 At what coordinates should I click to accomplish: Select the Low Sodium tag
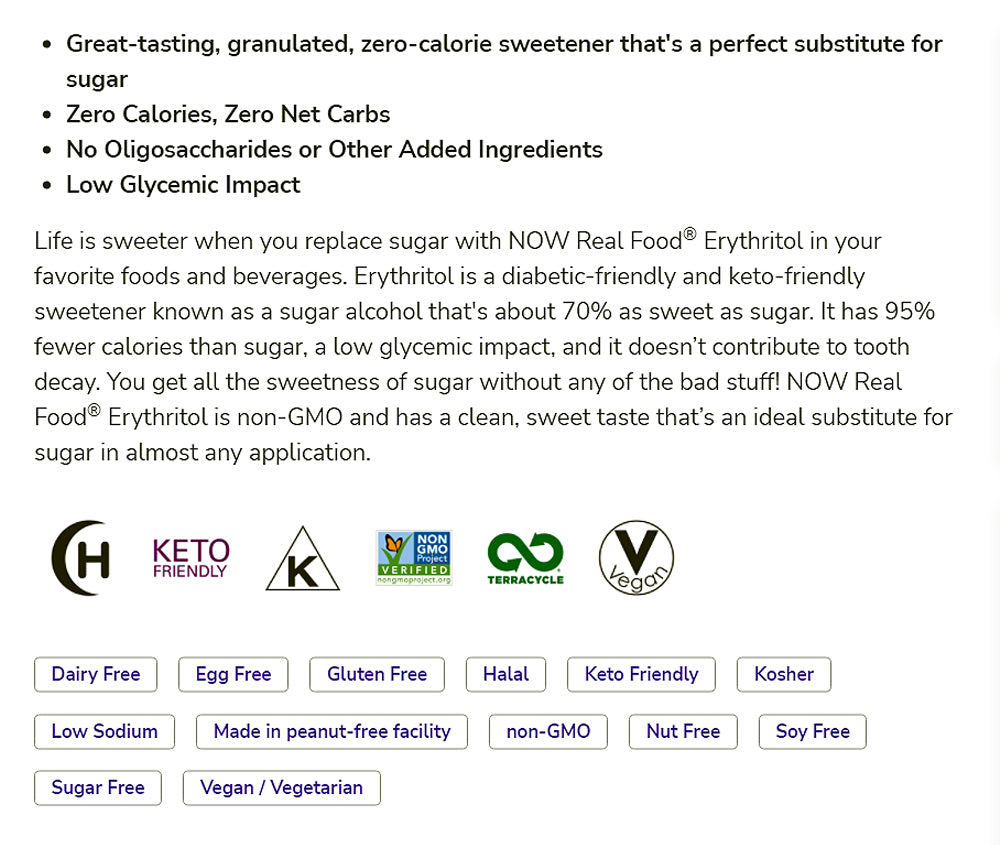[x=104, y=731]
